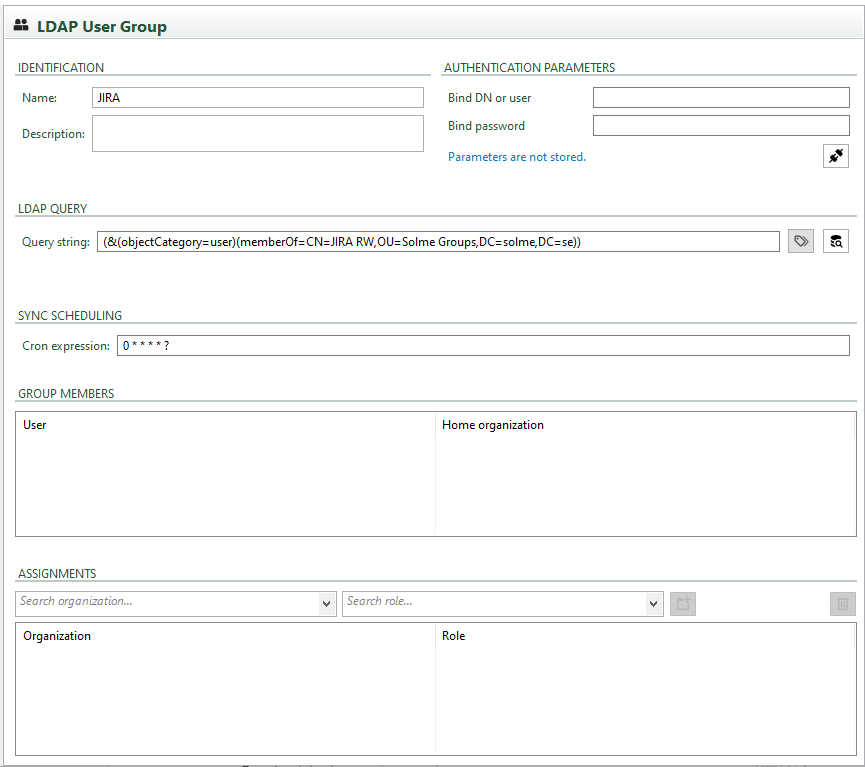The width and height of the screenshot is (865, 767).
Task: Run the LDAP query with database search icon
Action: tap(835, 241)
